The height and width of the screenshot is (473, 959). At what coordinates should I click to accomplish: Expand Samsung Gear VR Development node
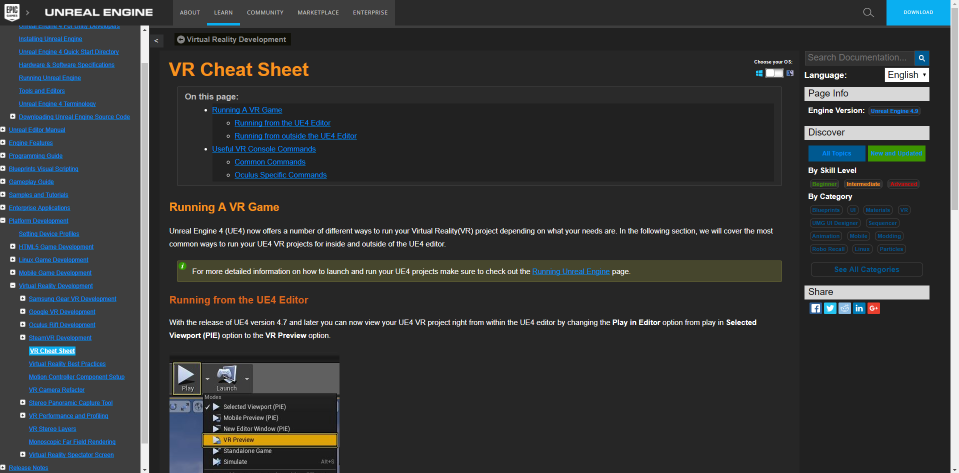[23, 299]
